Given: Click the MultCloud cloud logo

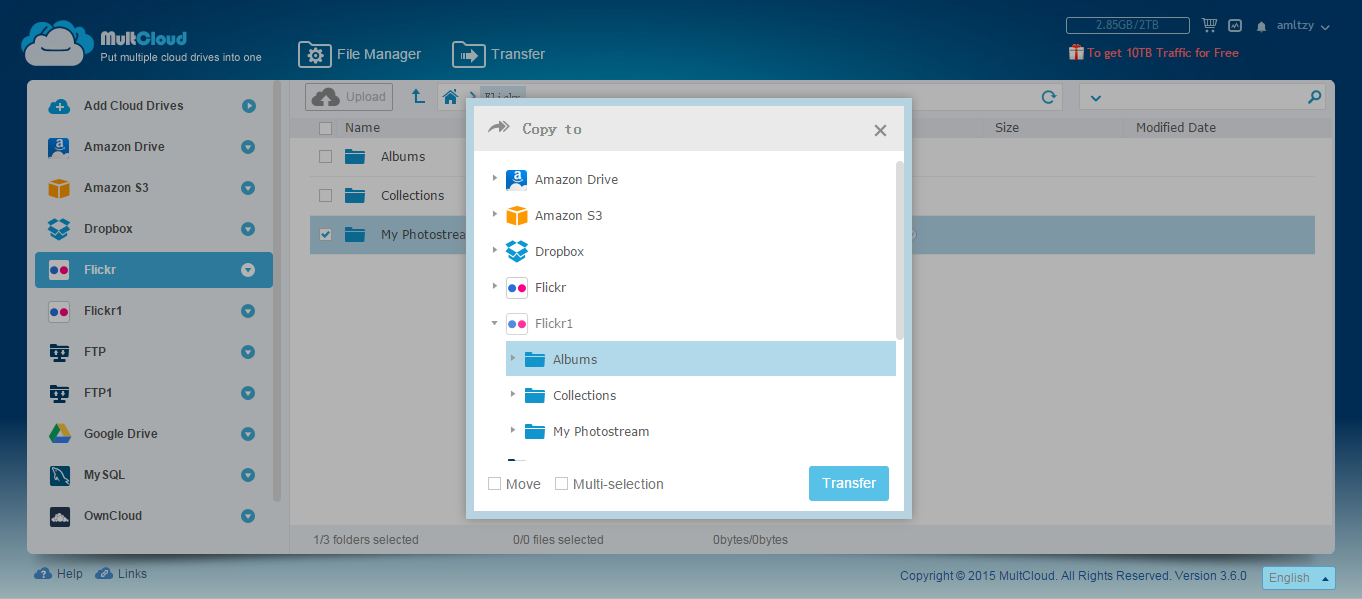Looking at the screenshot, I should (58, 44).
